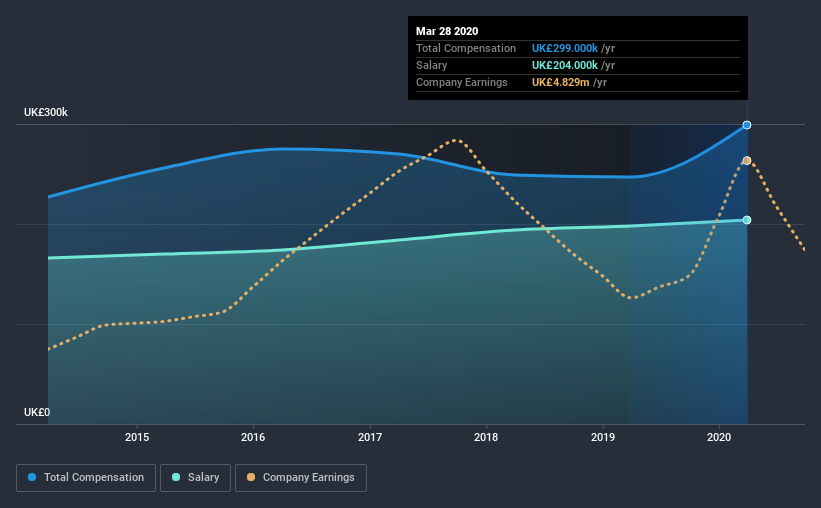Toggle the Salary legend button
The image size is (821, 508).
tap(195, 478)
